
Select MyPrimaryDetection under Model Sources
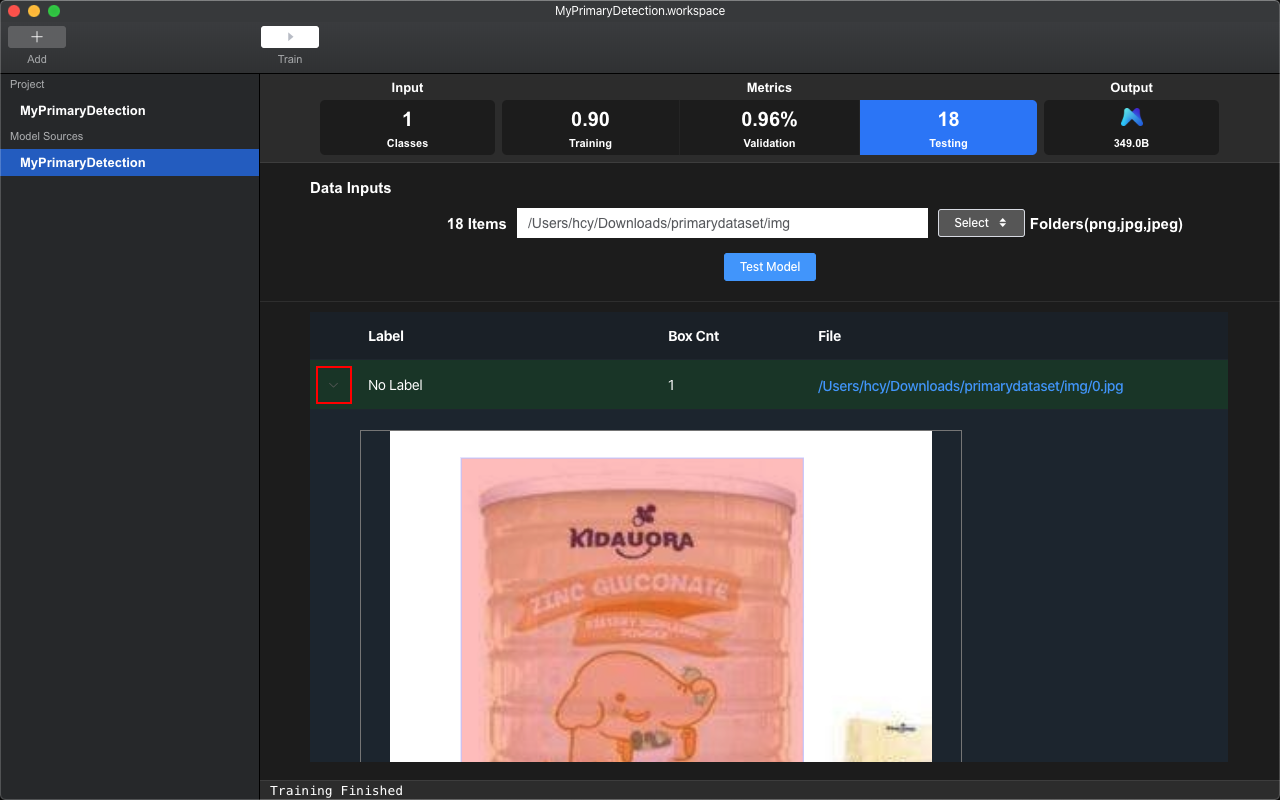point(130,162)
